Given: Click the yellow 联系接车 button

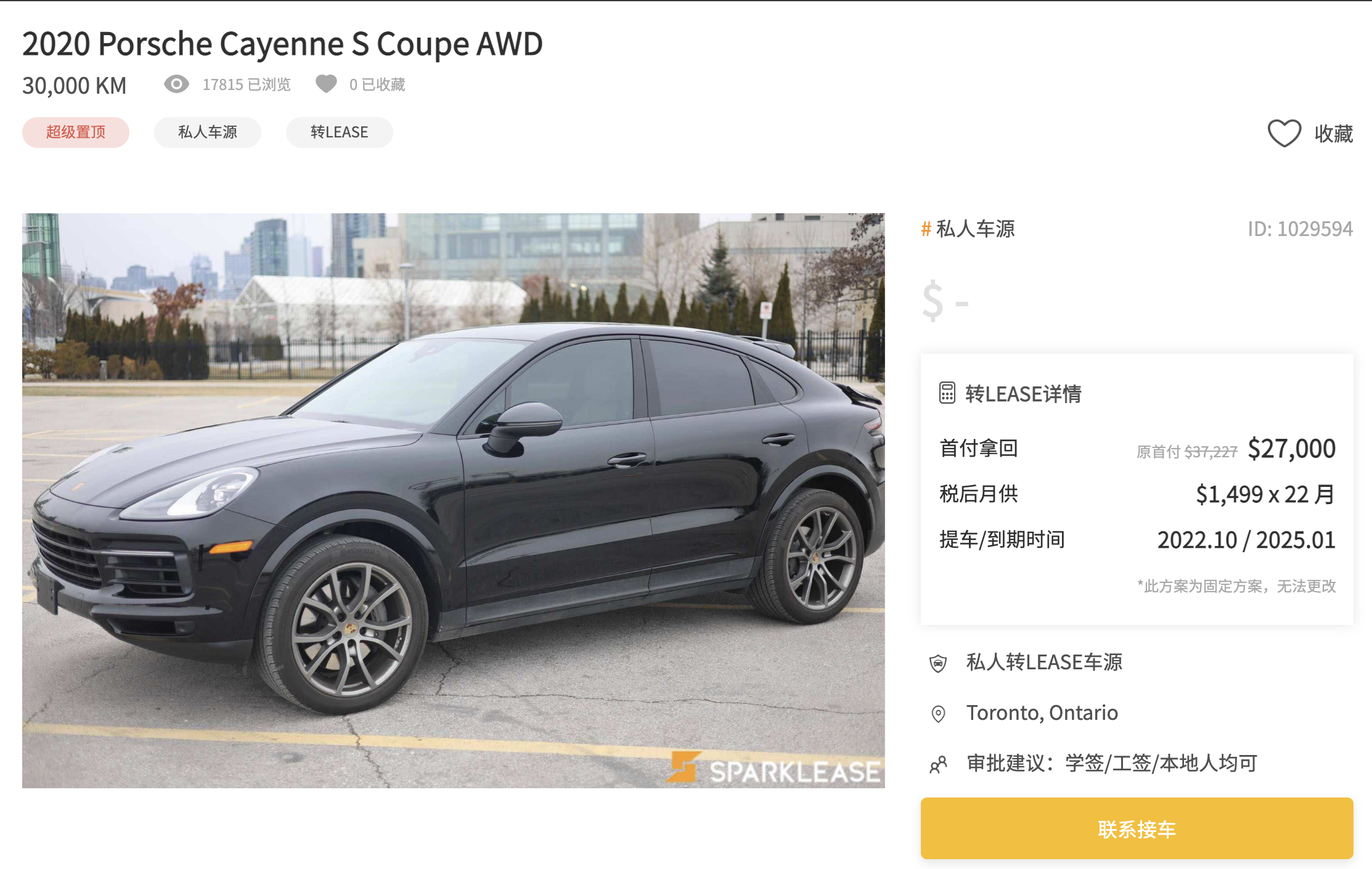Looking at the screenshot, I should [x=1137, y=828].
